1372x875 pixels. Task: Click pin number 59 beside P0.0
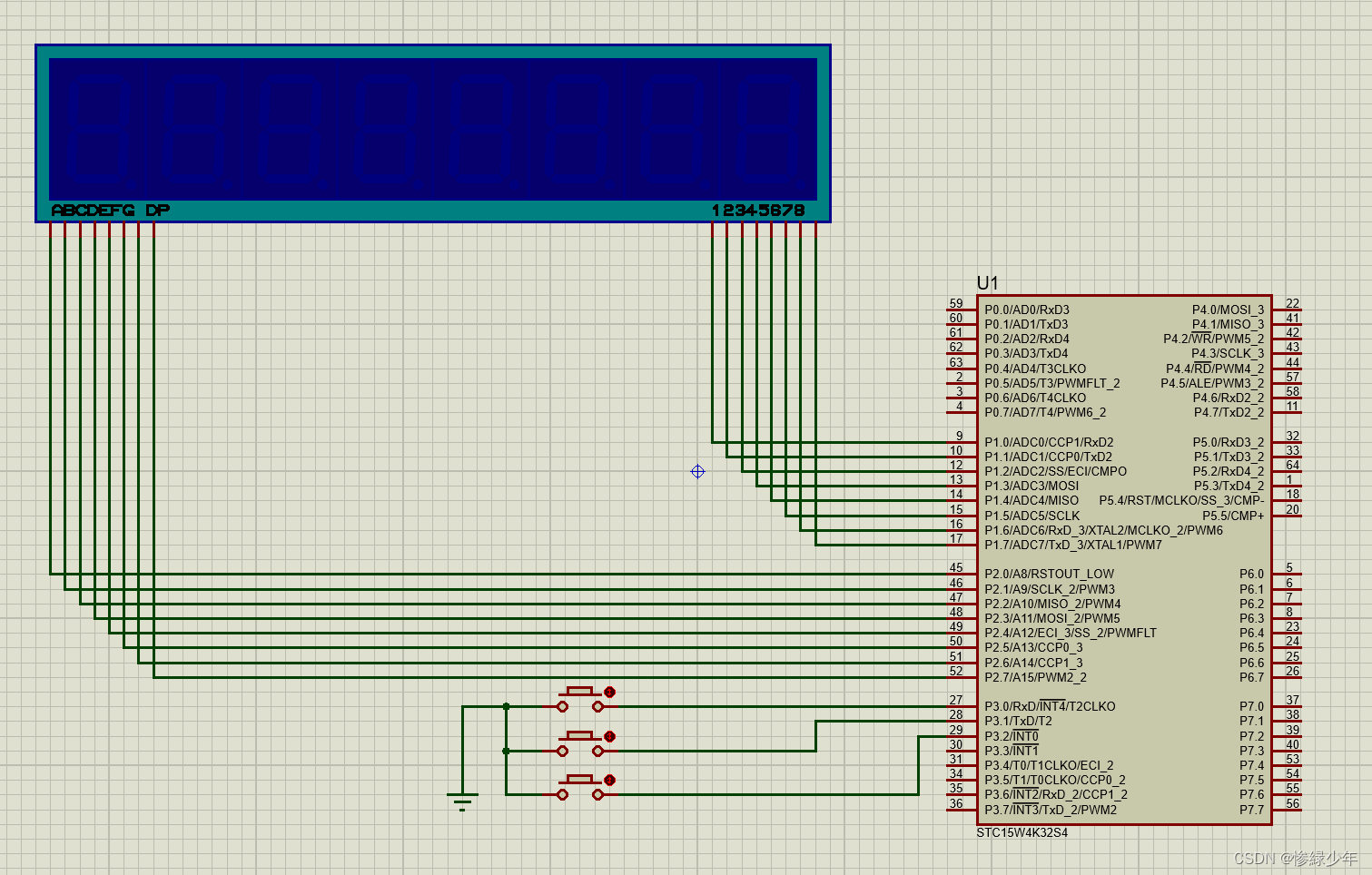click(x=956, y=303)
